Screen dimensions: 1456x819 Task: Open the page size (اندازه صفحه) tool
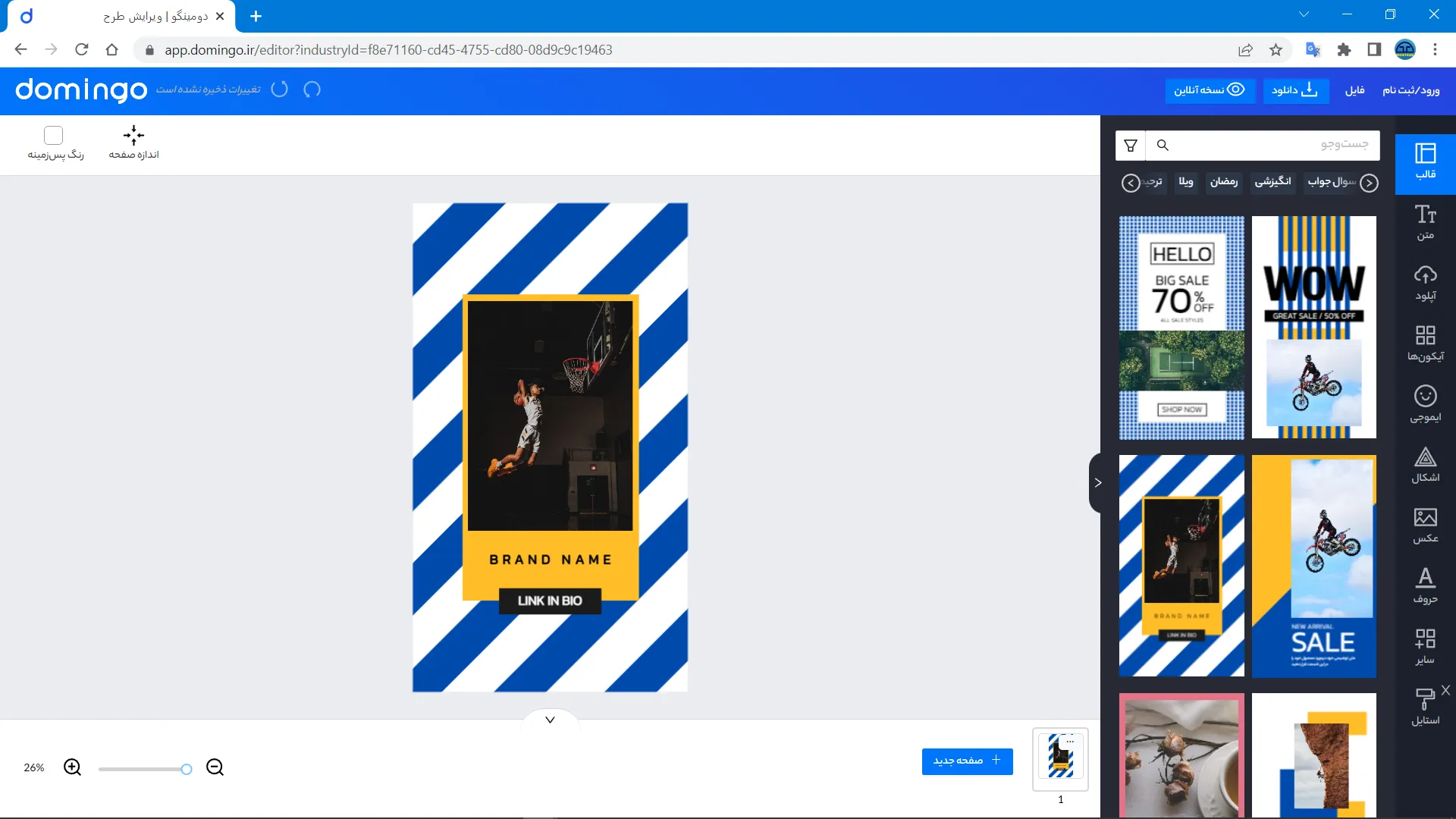[x=133, y=143]
